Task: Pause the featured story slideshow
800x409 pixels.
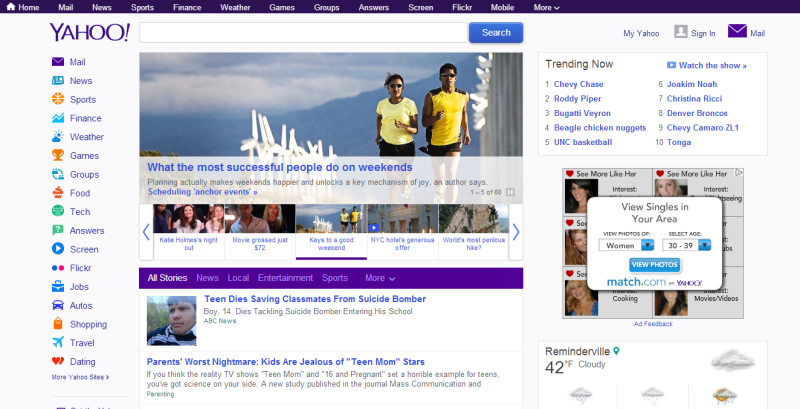Action: coord(510,192)
